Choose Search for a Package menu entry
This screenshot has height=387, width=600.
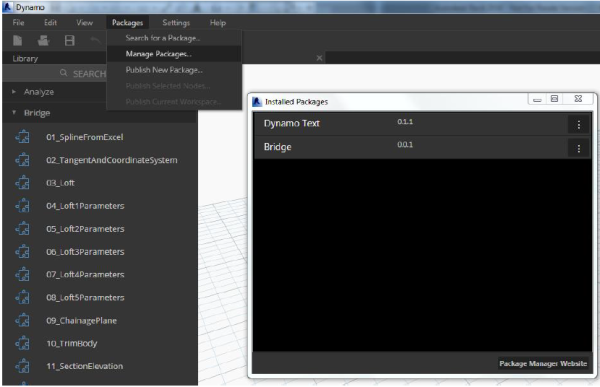tap(174, 38)
